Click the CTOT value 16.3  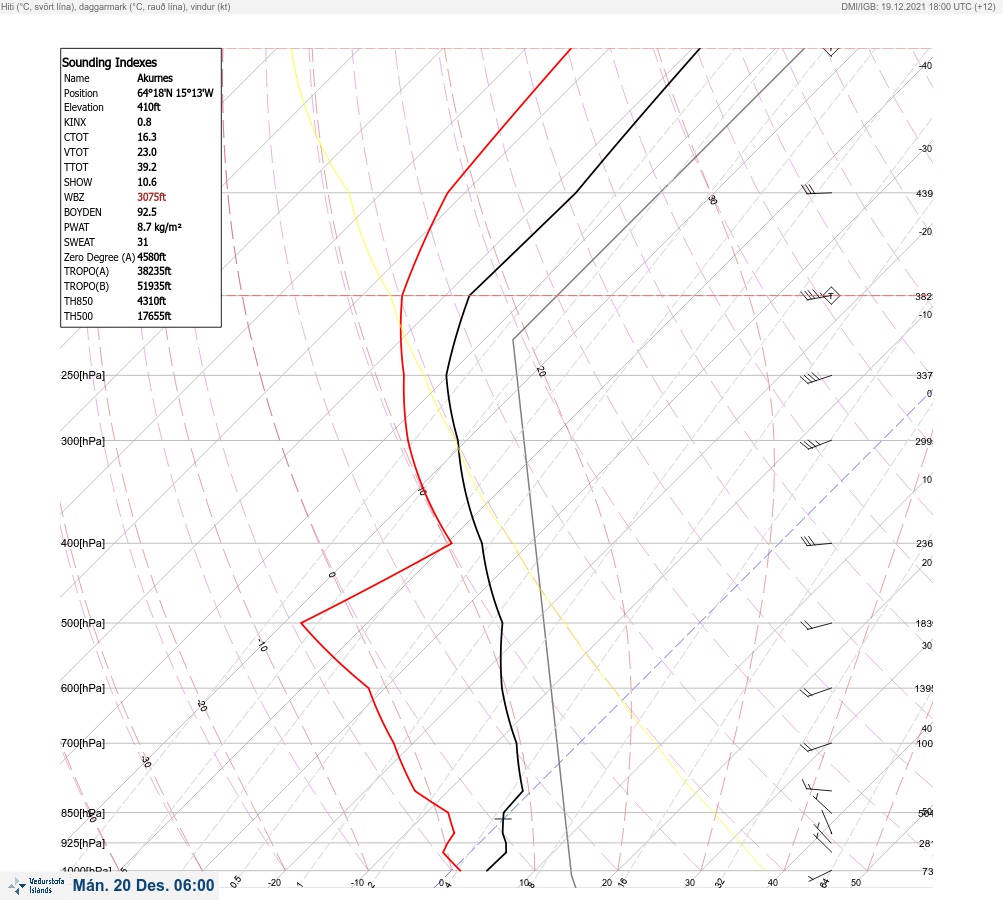(x=146, y=137)
